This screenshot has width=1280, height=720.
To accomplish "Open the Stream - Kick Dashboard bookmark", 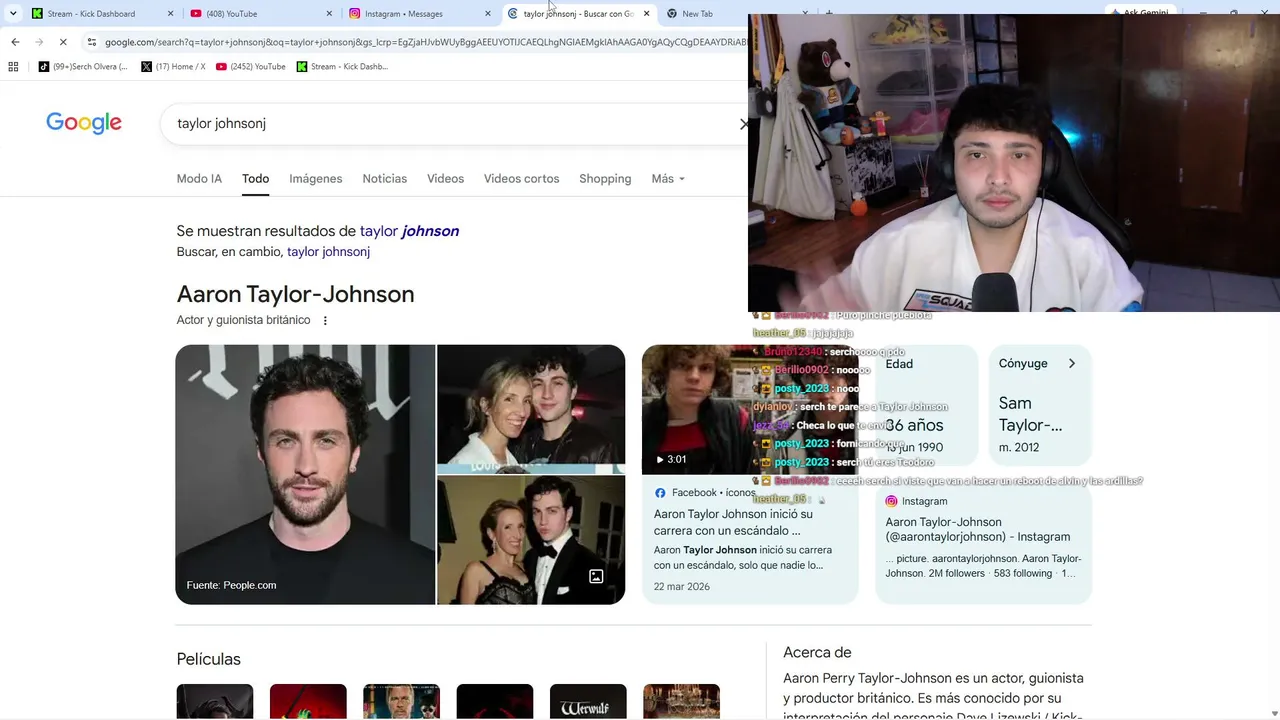I will (342, 67).
